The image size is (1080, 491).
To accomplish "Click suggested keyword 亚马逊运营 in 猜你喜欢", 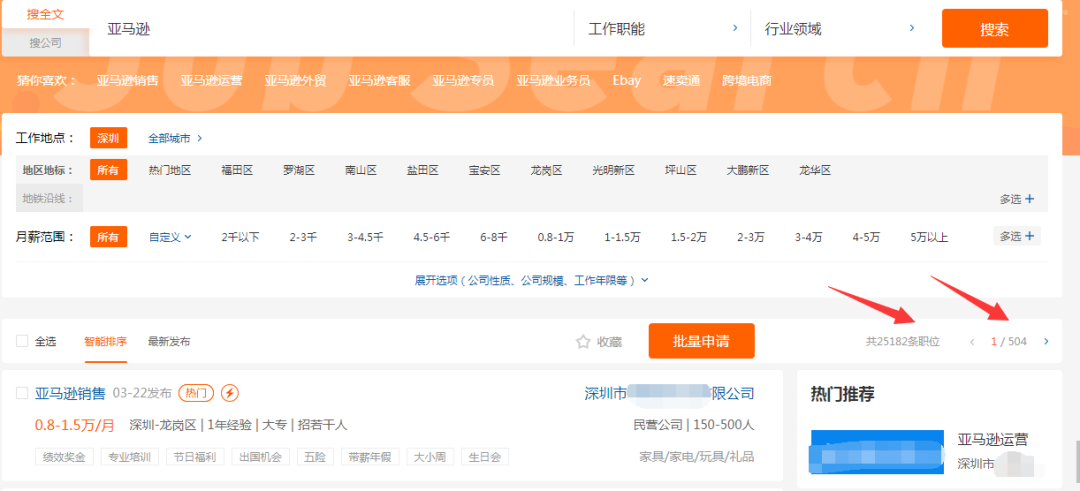I will (211, 81).
